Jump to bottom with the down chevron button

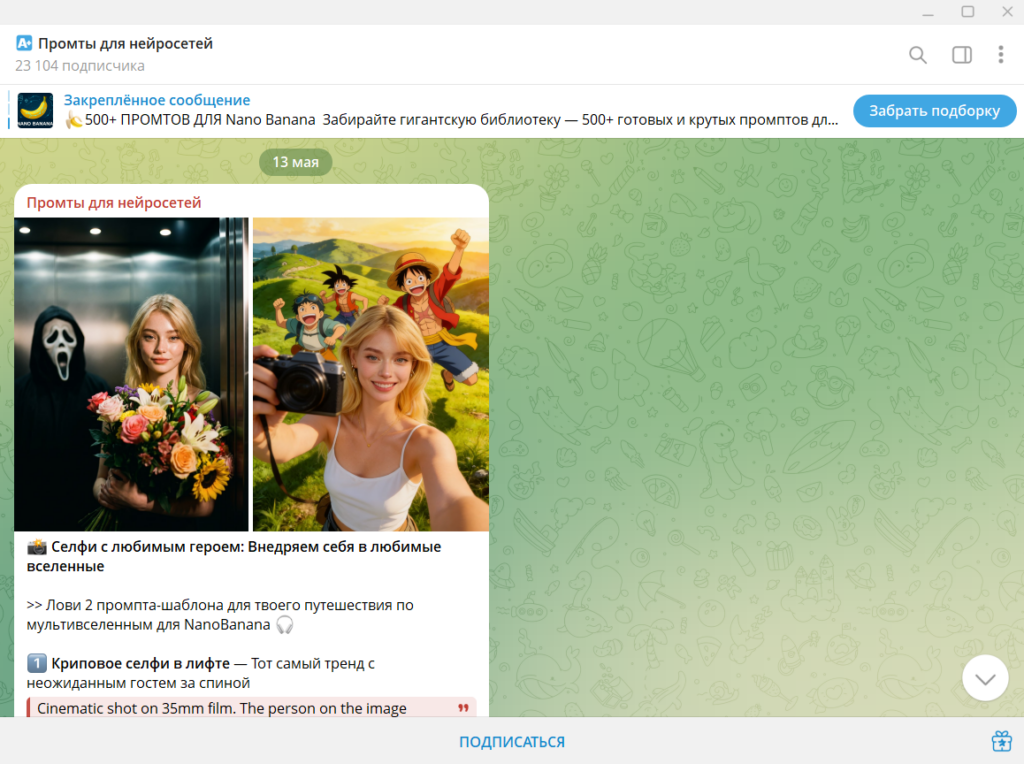pyautogui.click(x=985, y=678)
